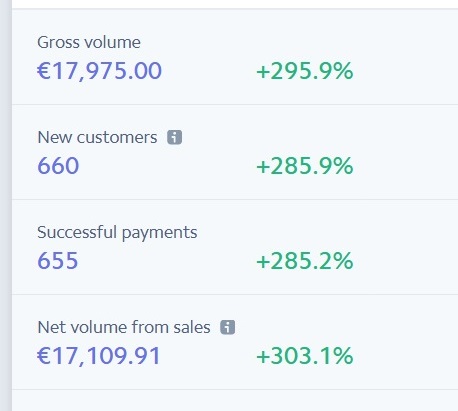
Task: Click the +303.1% net volume change
Action: pos(305,356)
